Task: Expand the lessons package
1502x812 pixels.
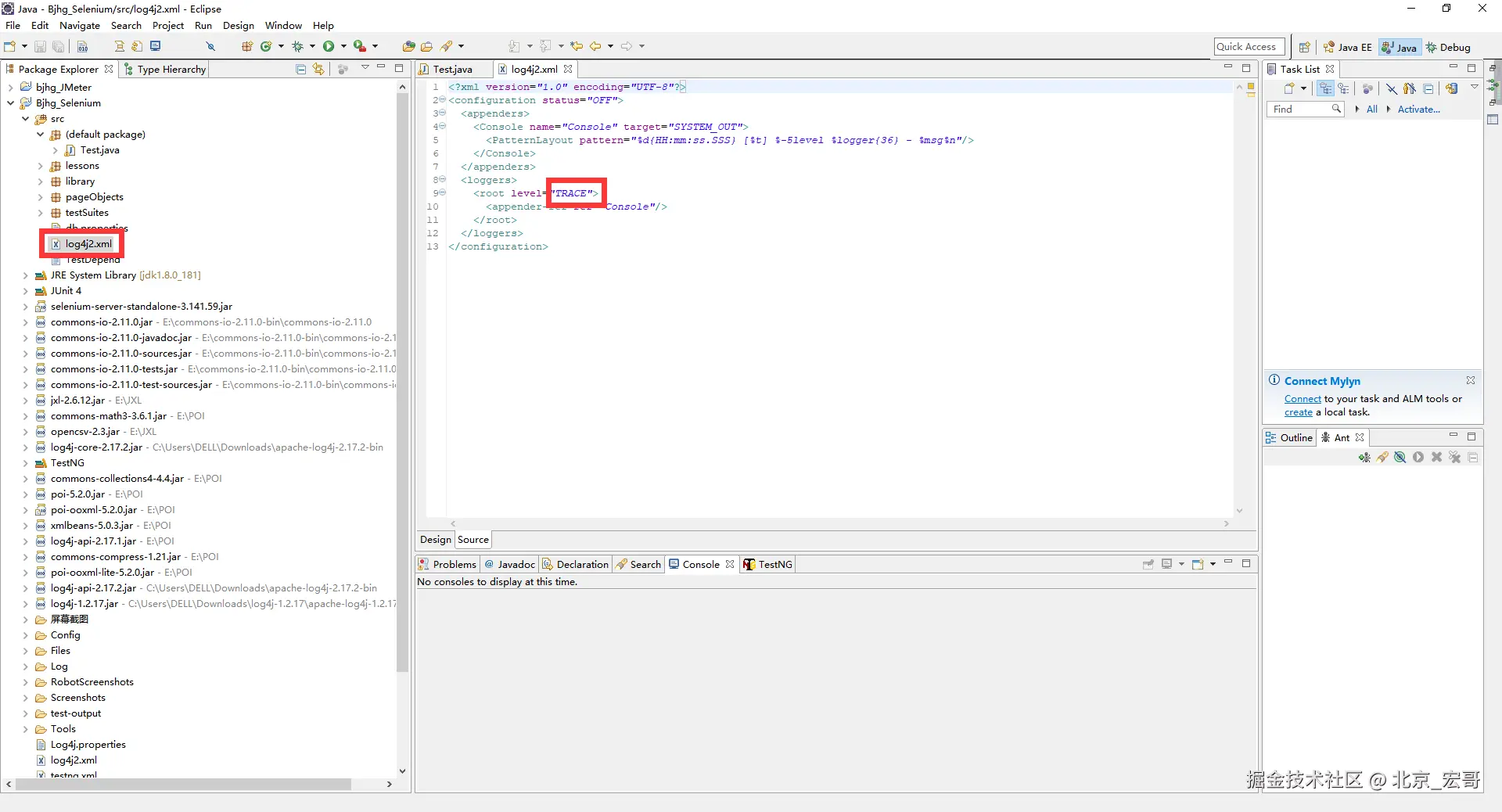Action: click(x=41, y=166)
